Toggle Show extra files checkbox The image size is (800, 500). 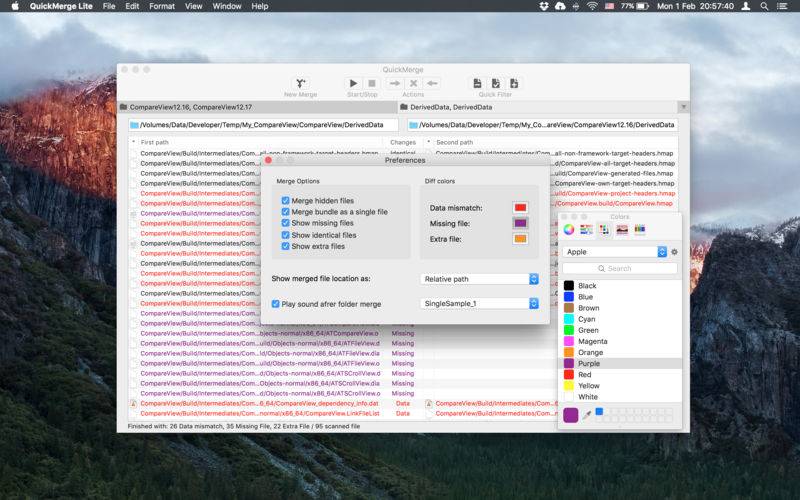(285, 246)
